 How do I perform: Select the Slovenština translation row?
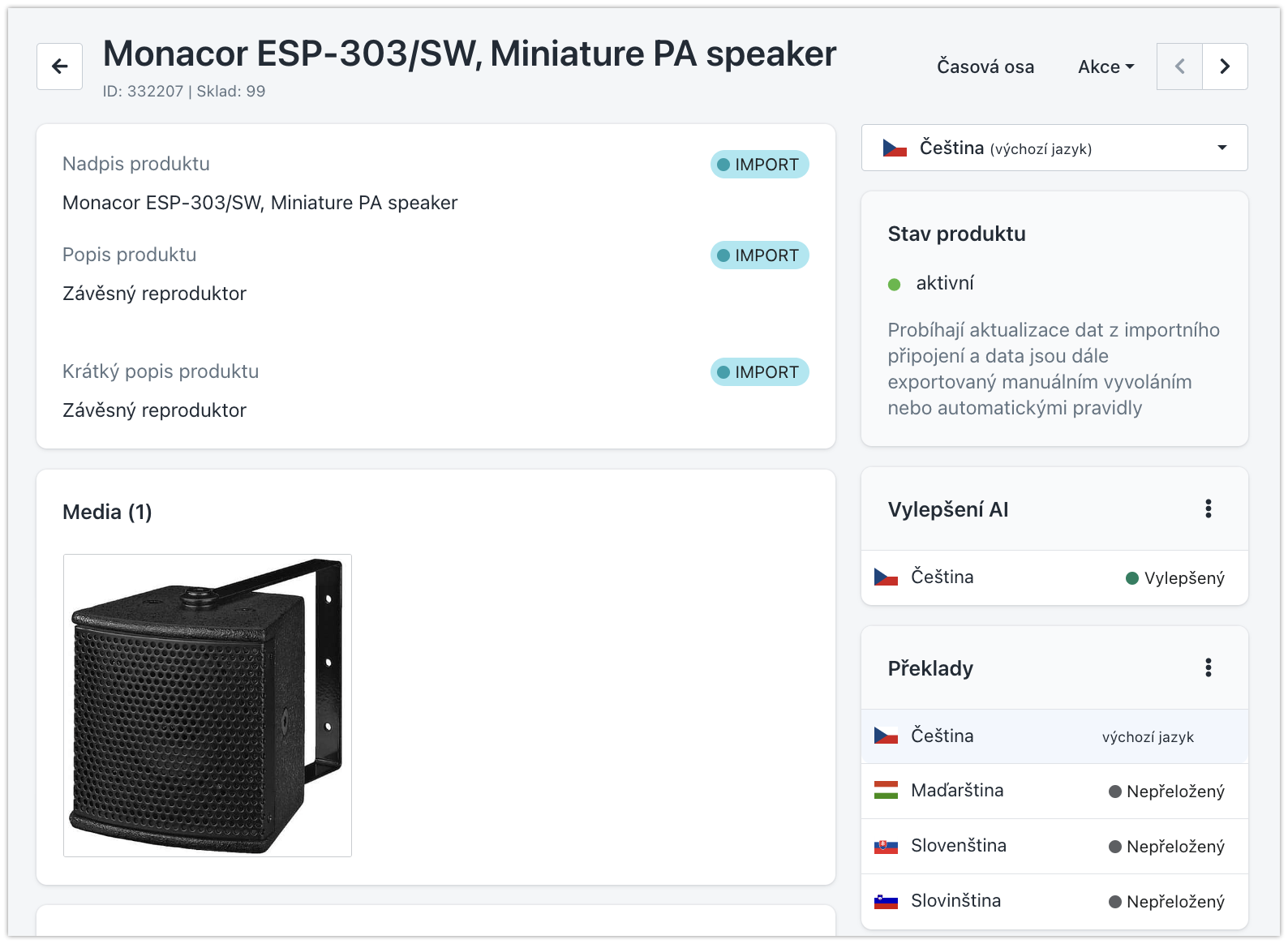click(1054, 846)
